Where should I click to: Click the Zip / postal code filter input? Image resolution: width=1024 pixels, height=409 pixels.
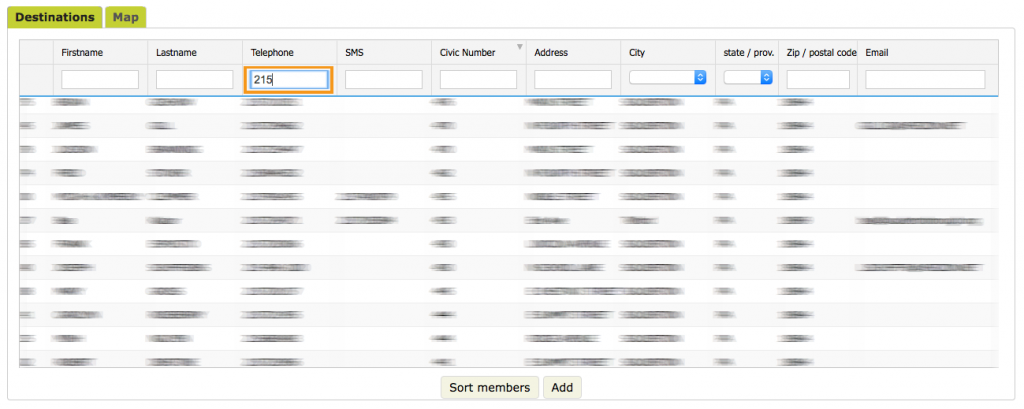(x=818, y=80)
